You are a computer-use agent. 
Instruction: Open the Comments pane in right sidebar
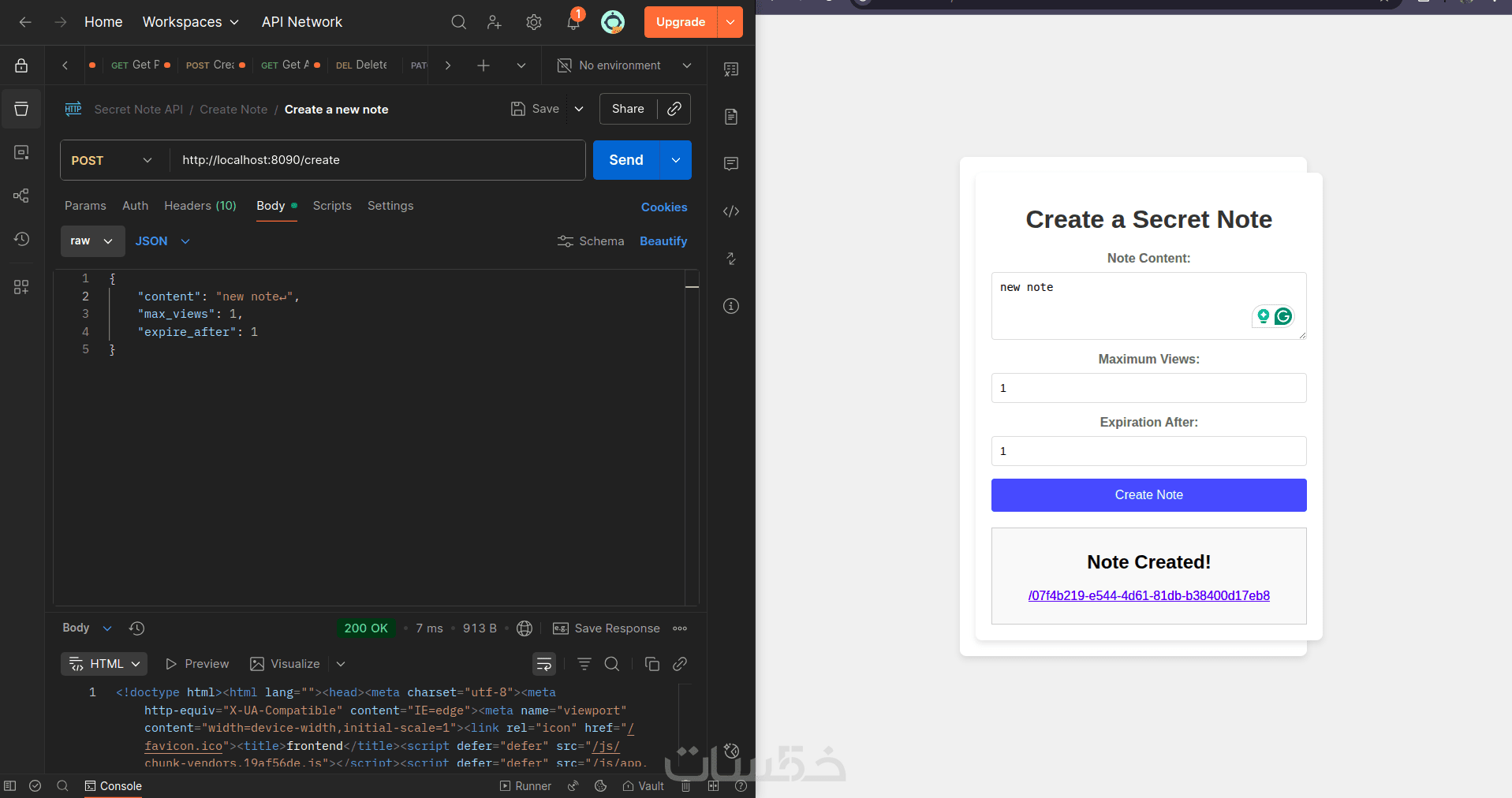coord(731,164)
